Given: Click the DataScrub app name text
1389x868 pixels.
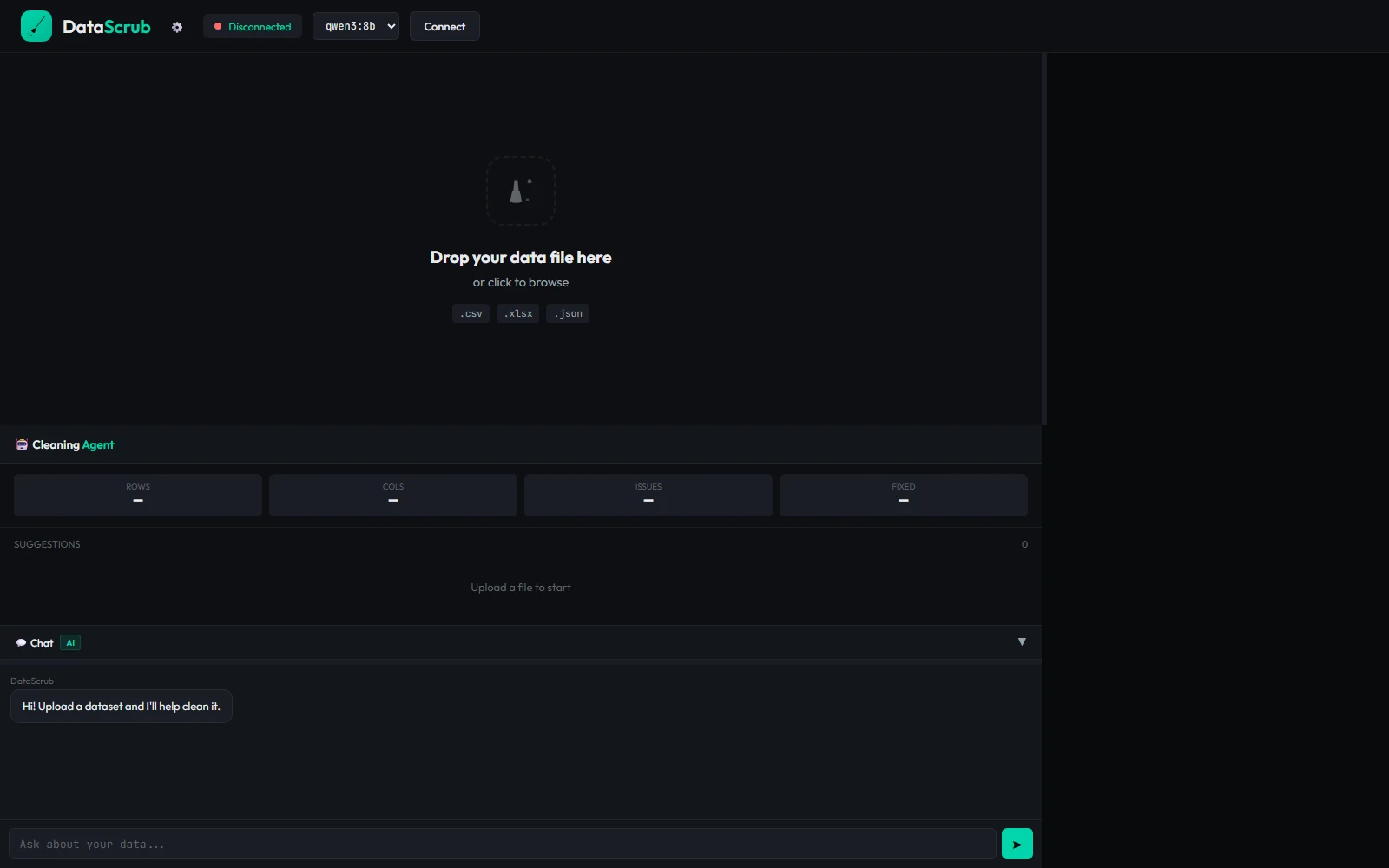Looking at the screenshot, I should (x=107, y=27).
